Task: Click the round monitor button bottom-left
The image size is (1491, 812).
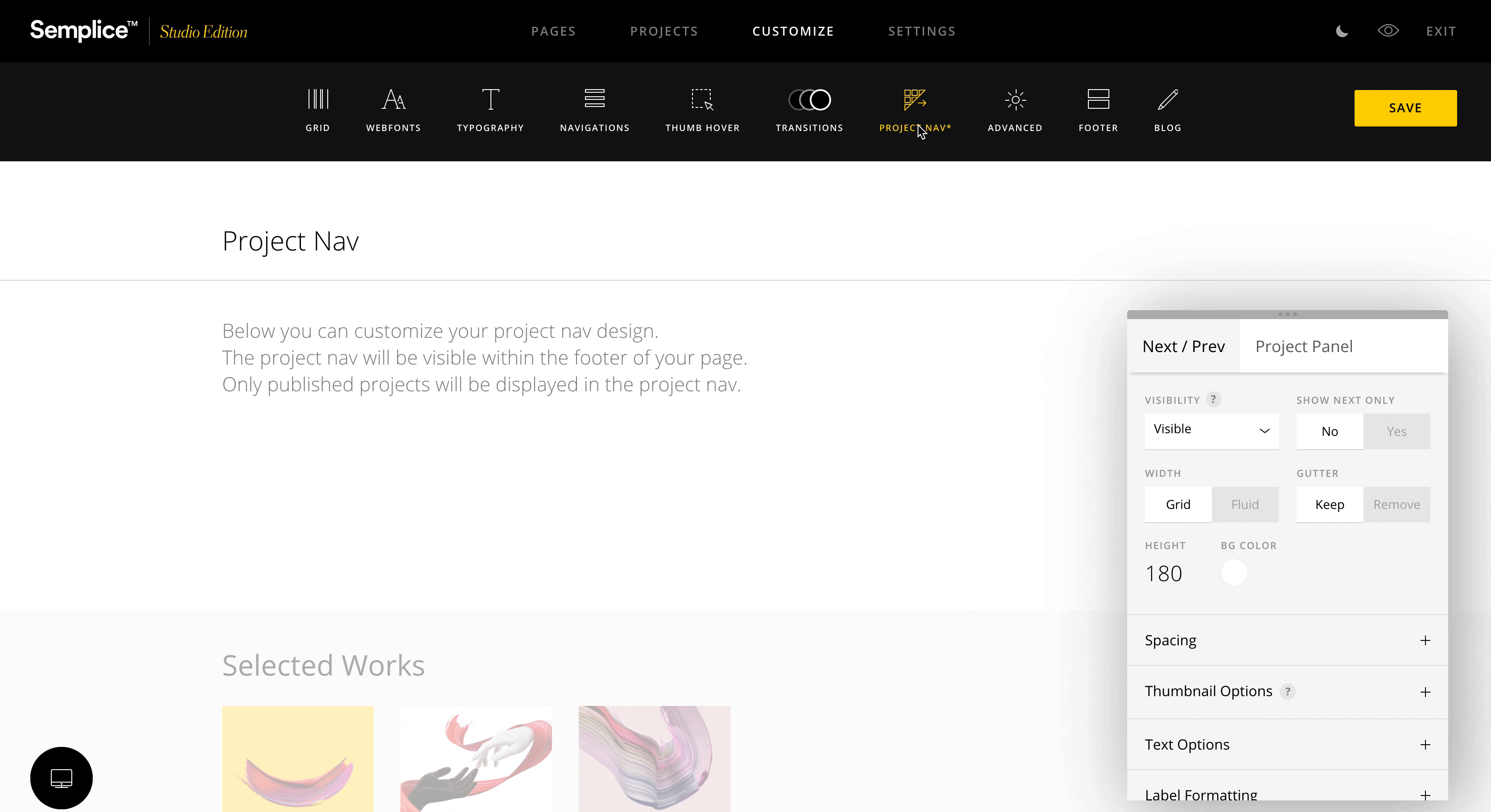Action: [x=62, y=778]
